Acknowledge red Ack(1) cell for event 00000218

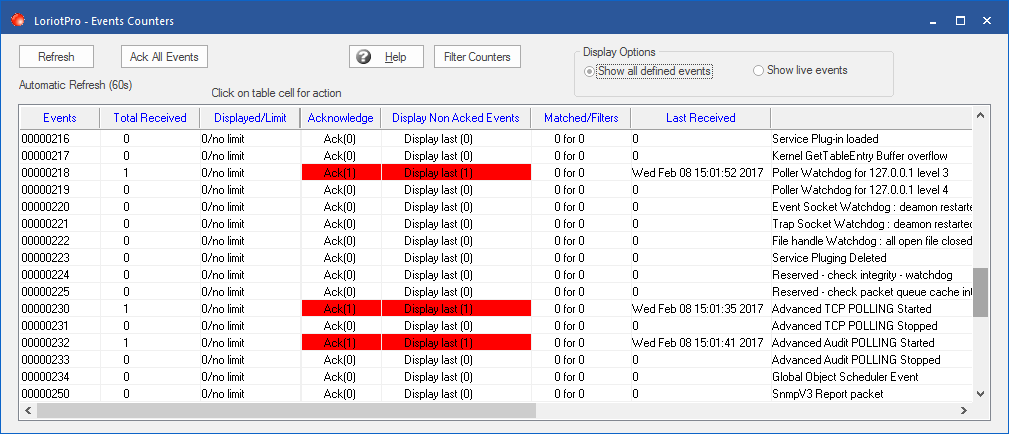click(x=340, y=173)
